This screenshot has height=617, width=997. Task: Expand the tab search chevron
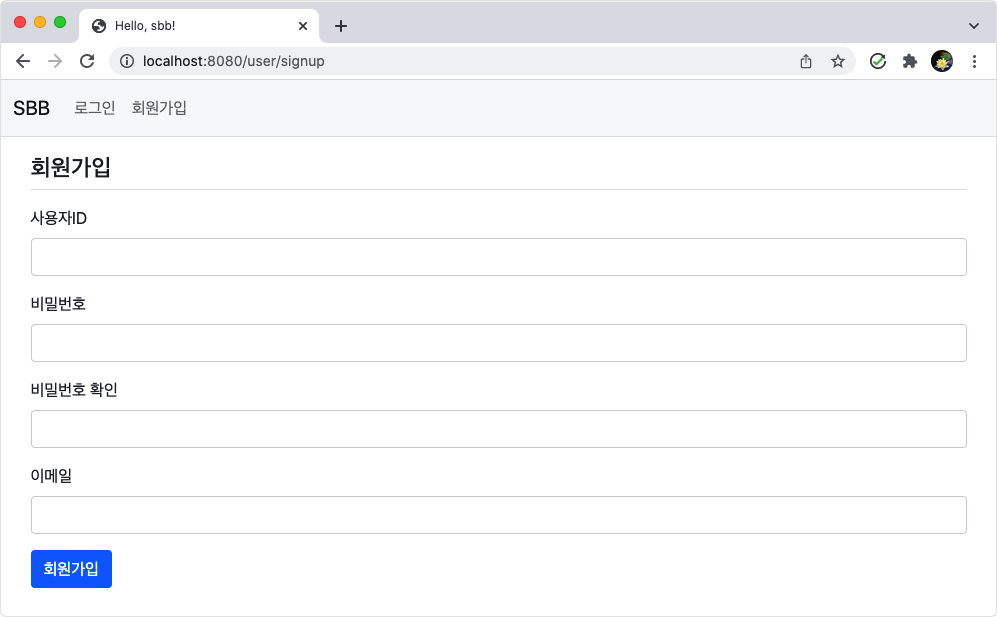[x=973, y=26]
